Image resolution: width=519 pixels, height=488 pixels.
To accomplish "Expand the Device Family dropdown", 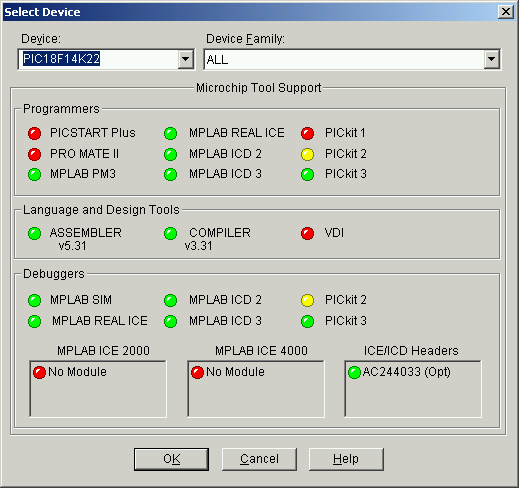I will point(491,60).
